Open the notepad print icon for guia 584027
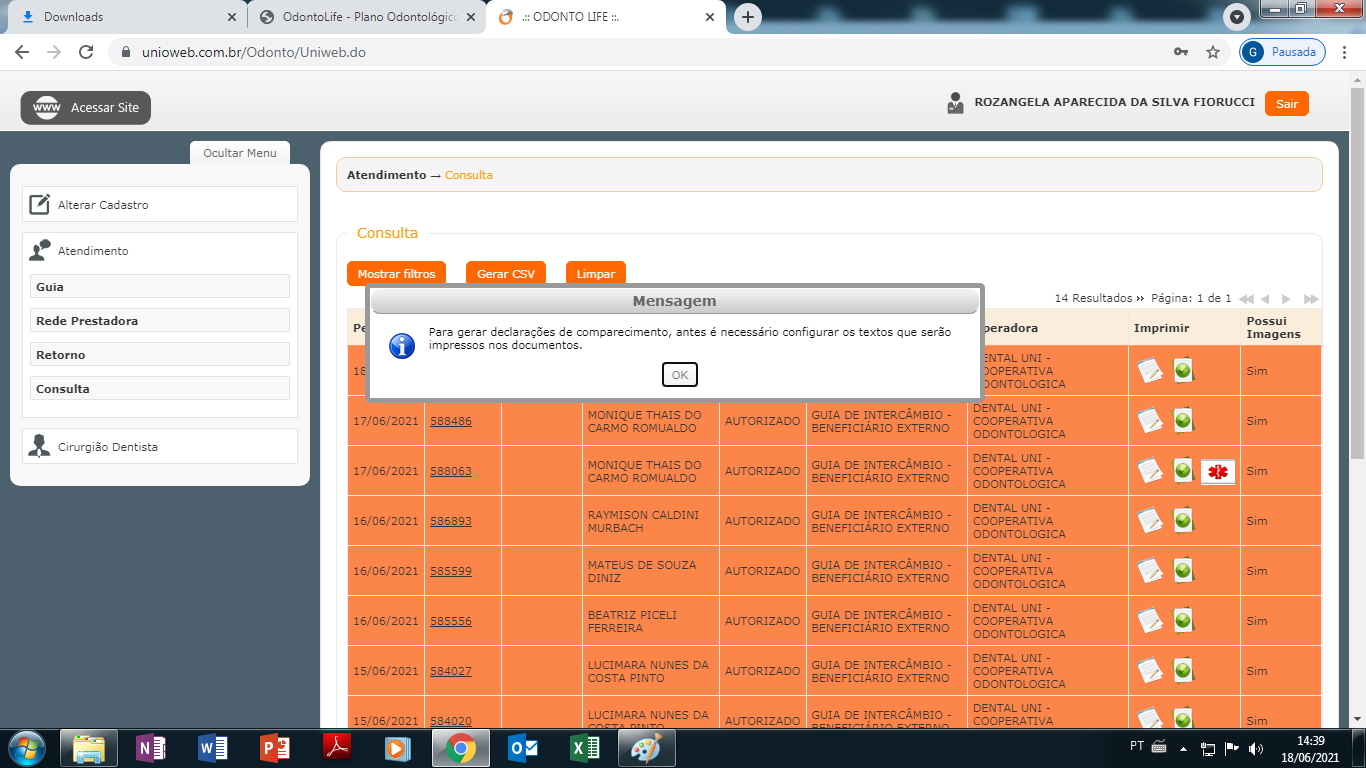1366x768 pixels. (1150, 671)
